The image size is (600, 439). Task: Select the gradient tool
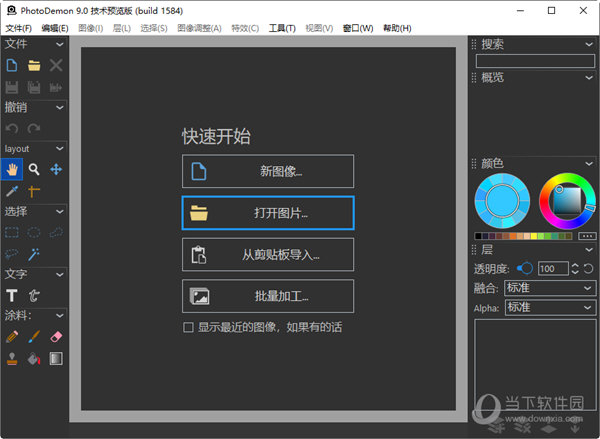(x=56, y=359)
